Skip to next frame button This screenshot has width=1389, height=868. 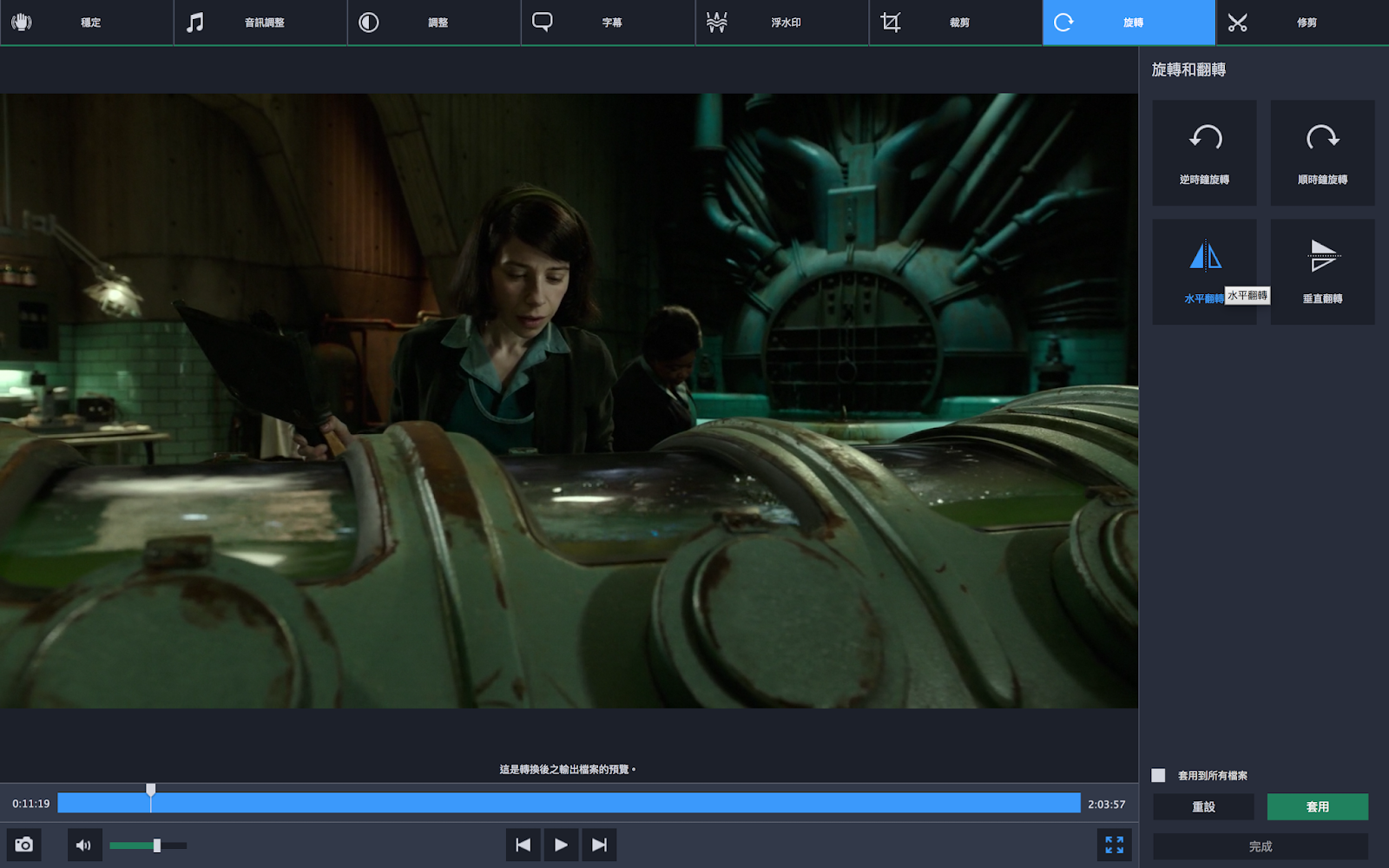[x=599, y=845]
